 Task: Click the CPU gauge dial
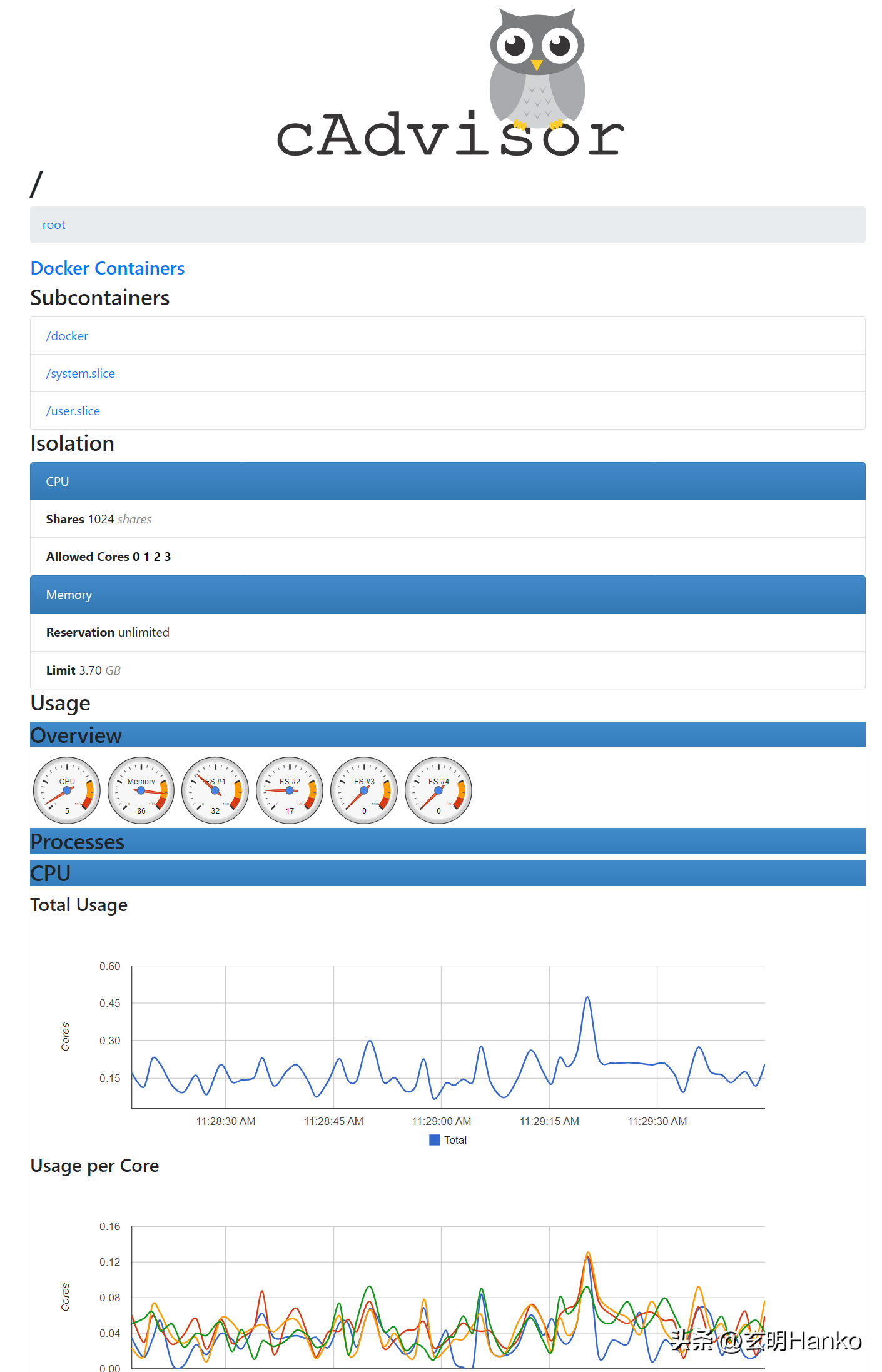(67, 790)
